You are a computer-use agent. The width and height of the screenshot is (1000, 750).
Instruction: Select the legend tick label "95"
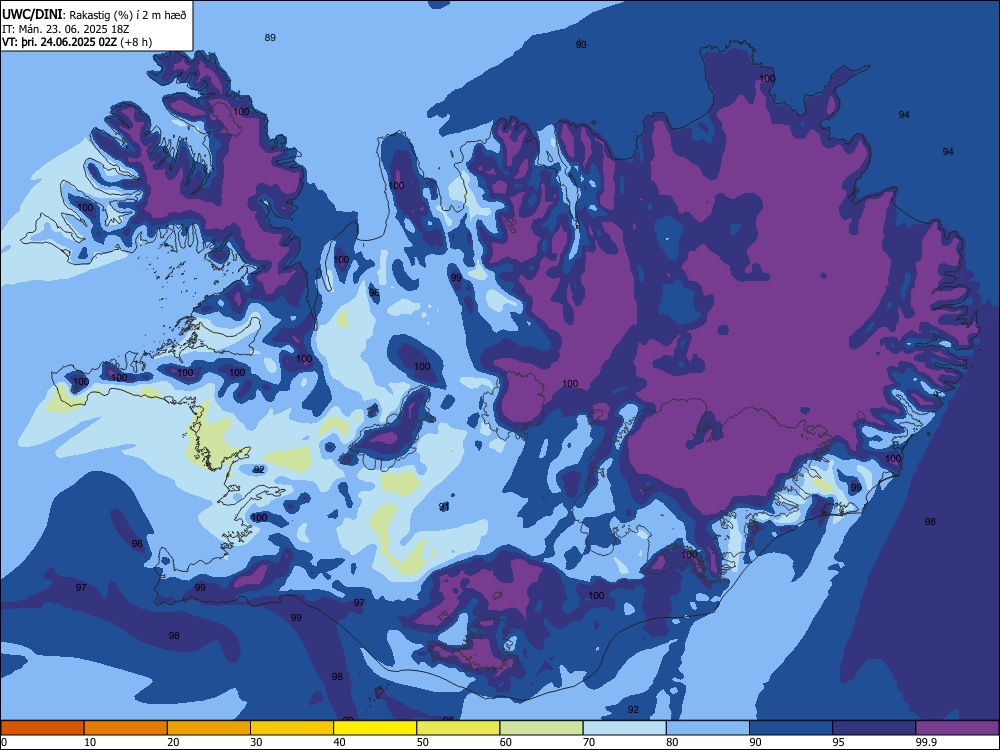[x=839, y=742]
